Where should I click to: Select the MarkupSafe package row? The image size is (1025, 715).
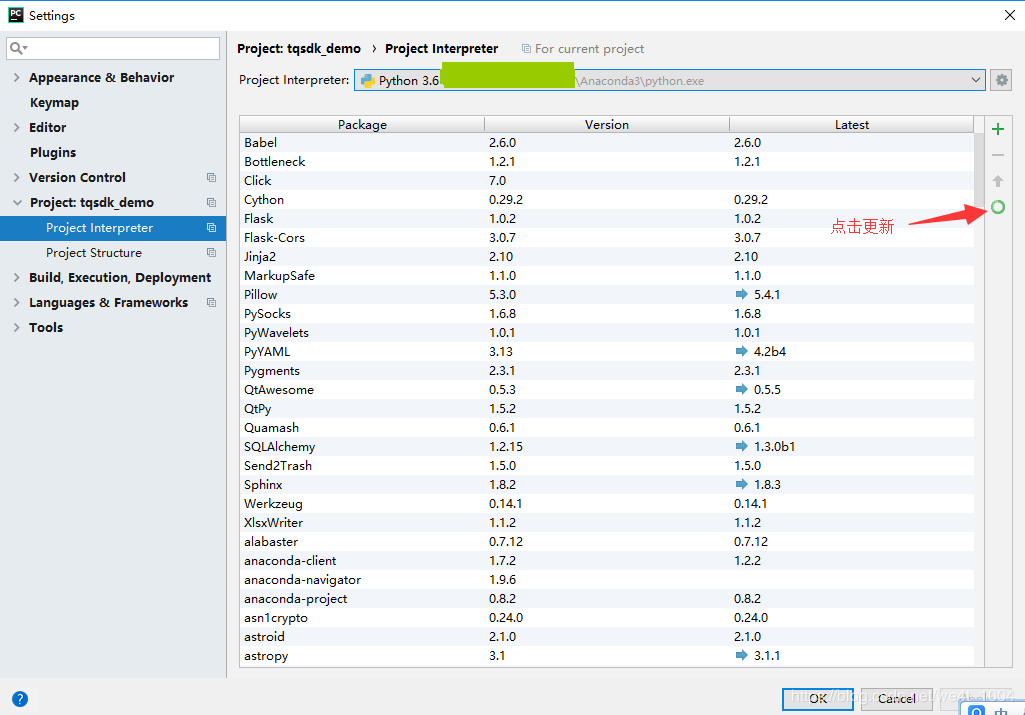tap(607, 275)
